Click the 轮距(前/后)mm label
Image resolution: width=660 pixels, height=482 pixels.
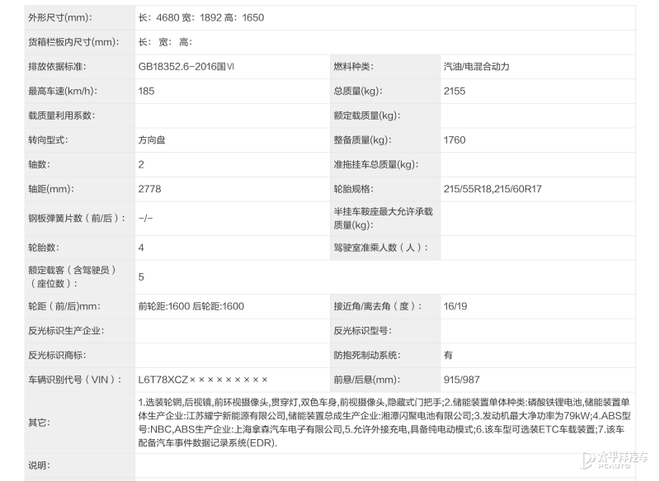pyautogui.click(x=64, y=306)
